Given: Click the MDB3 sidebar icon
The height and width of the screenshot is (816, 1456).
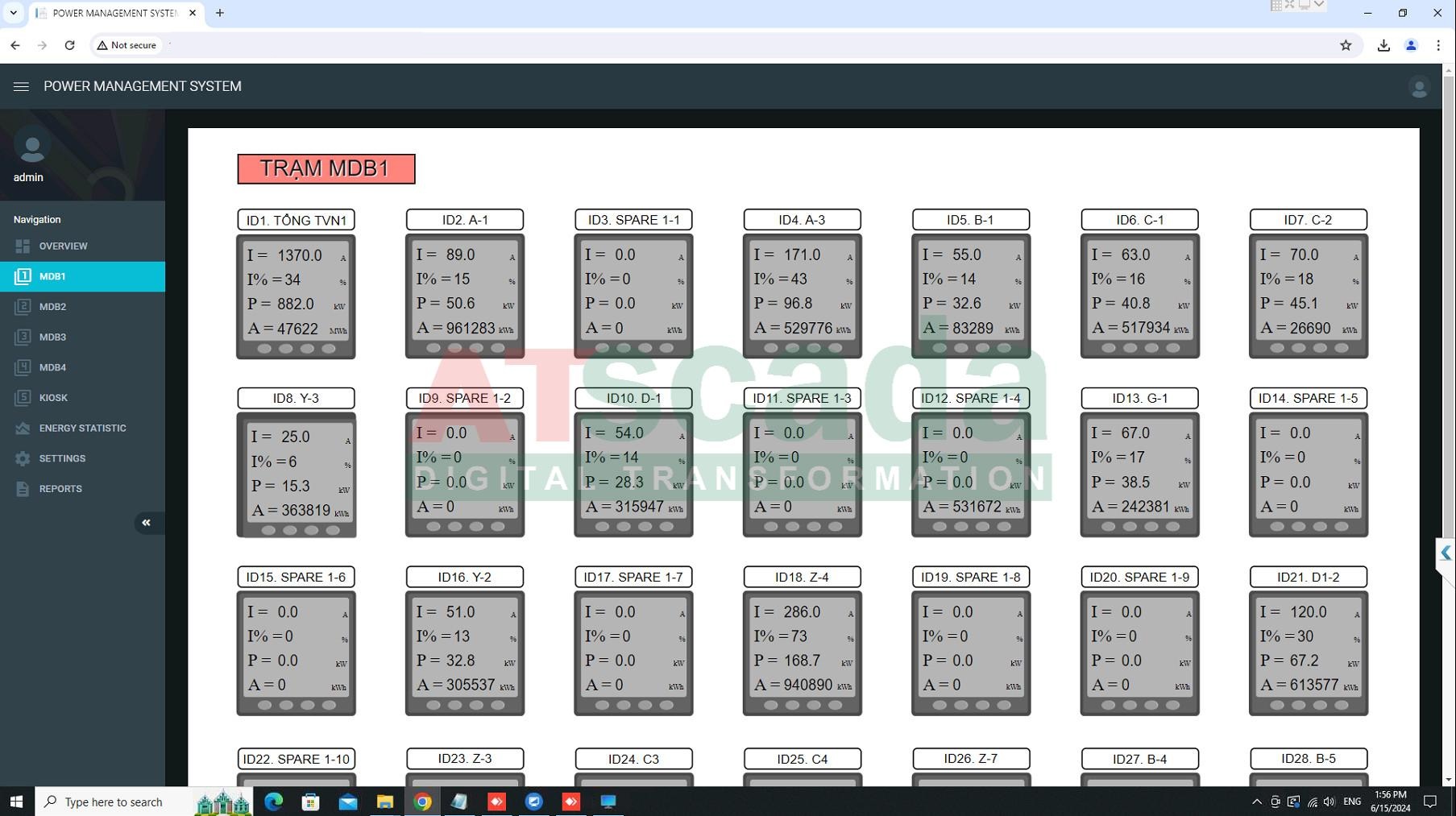Looking at the screenshot, I should [x=23, y=337].
